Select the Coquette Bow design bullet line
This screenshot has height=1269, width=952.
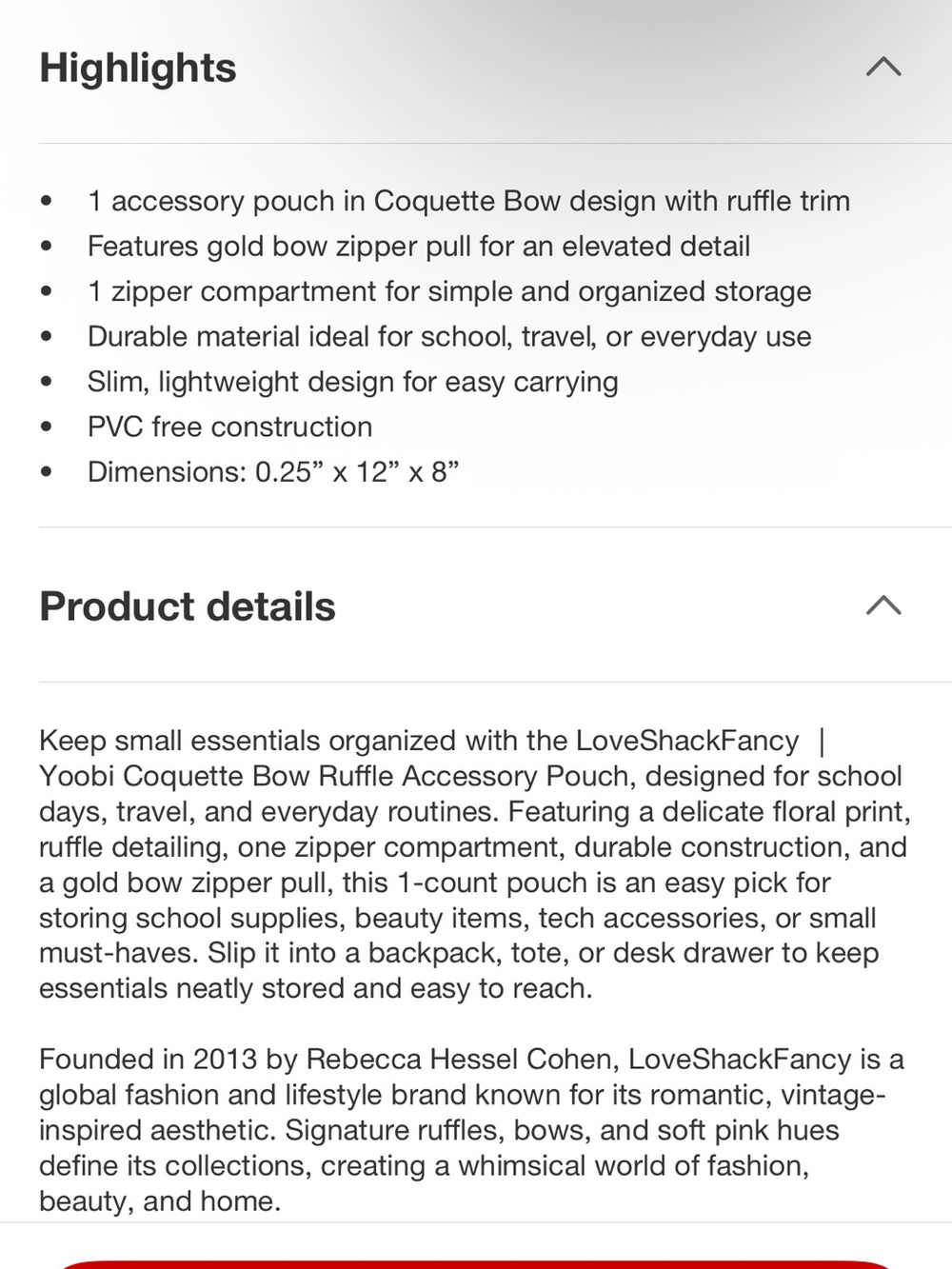point(468,201)
